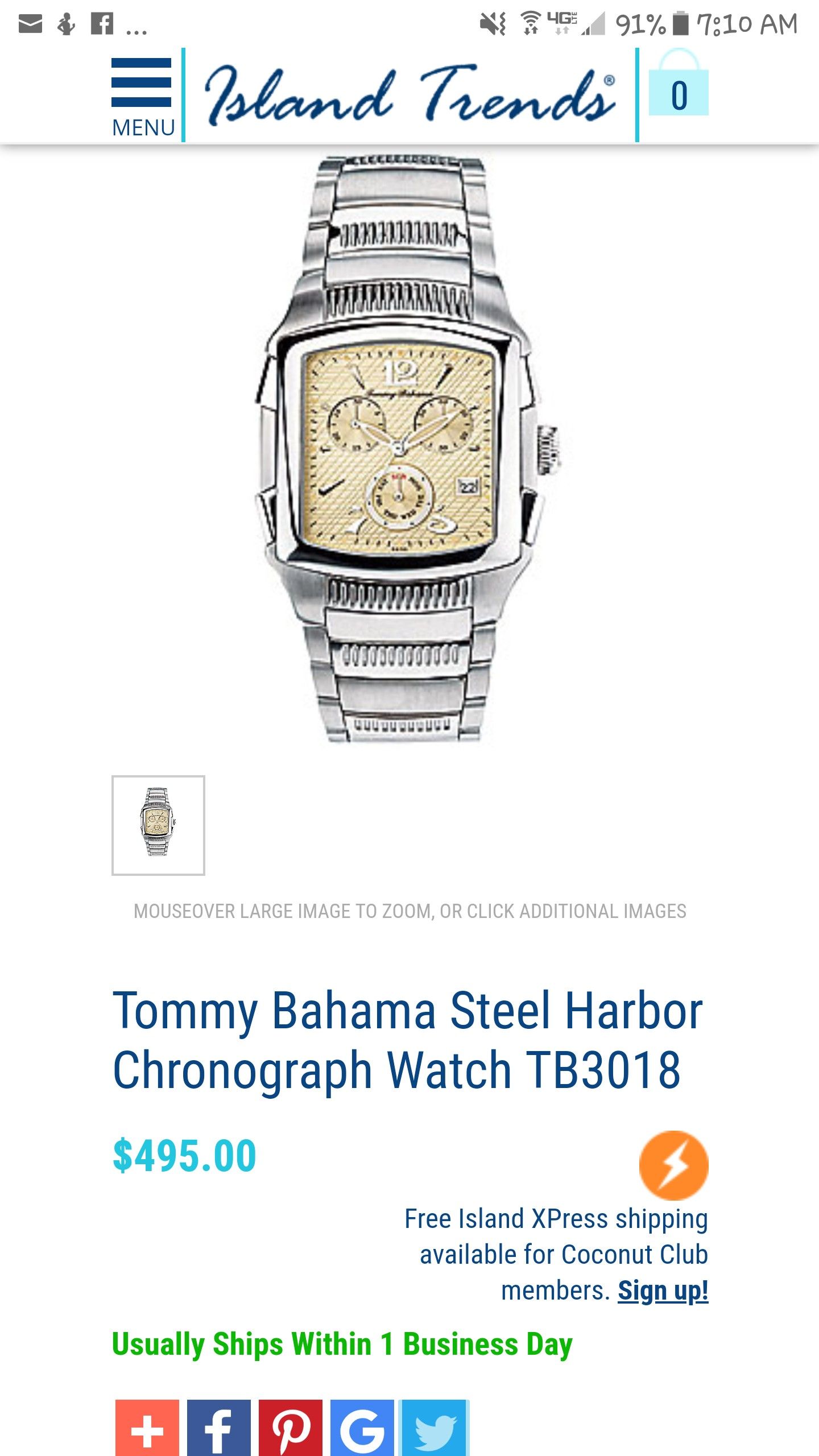Tap the WiFi signal status icon
This screenshot has width=819, height=1456.
click(x=531, y=24)
